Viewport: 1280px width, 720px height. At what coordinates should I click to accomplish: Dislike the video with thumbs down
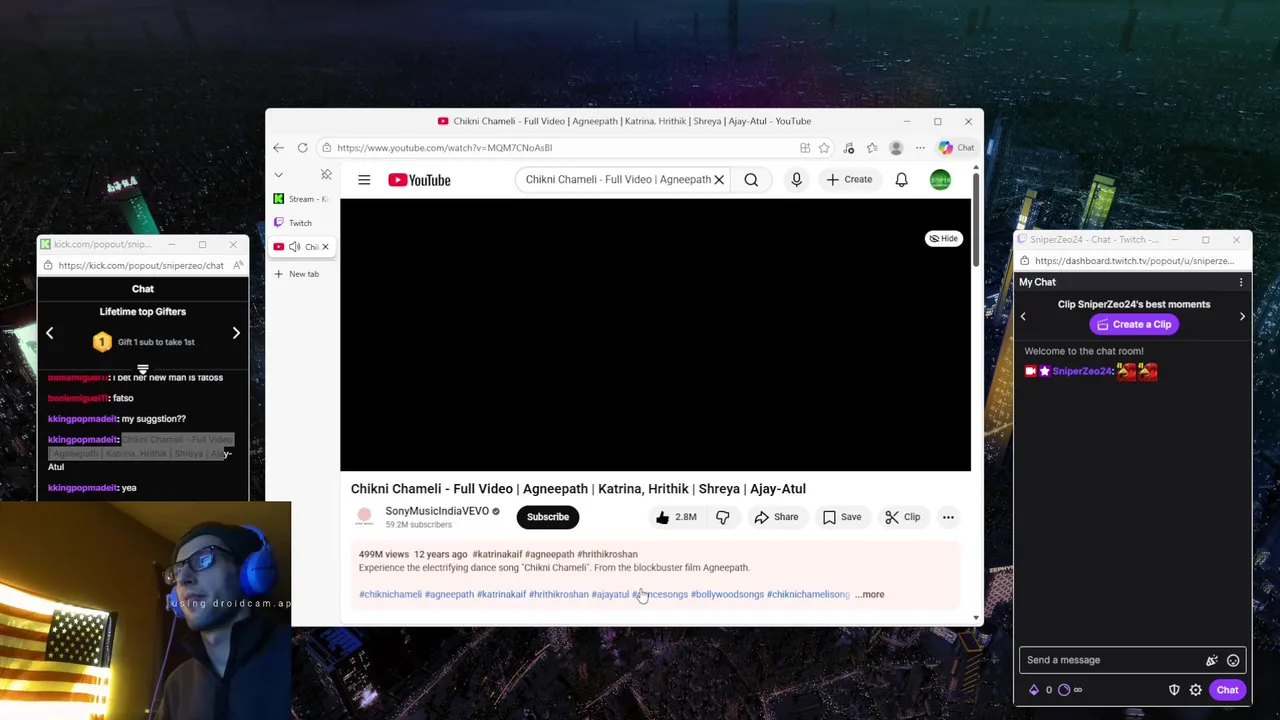(x=722, y=517)
